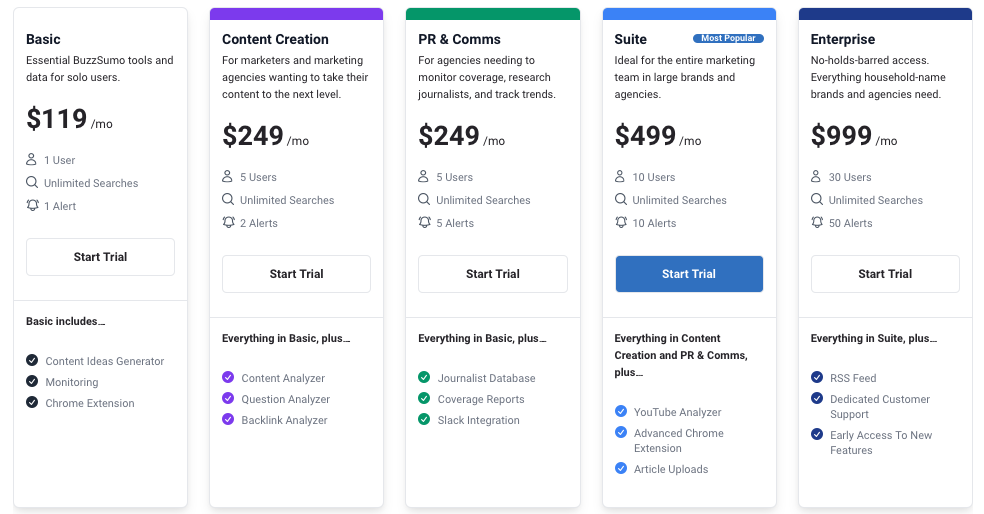Click the alert bell icon in Enterprise plan
984x514 pixels.
(x=817, y=223)
